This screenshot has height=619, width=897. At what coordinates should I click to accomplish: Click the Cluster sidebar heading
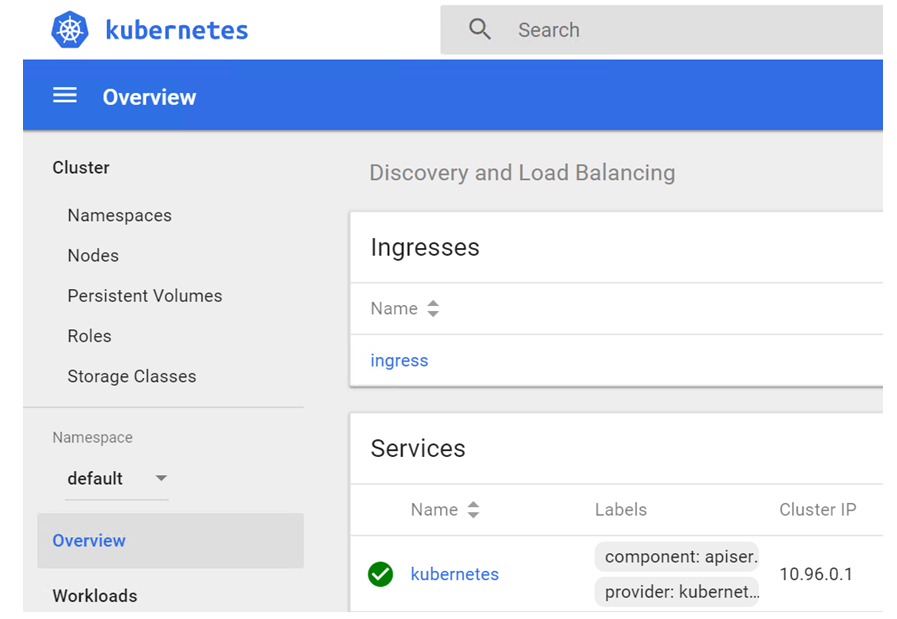point(81,167)
